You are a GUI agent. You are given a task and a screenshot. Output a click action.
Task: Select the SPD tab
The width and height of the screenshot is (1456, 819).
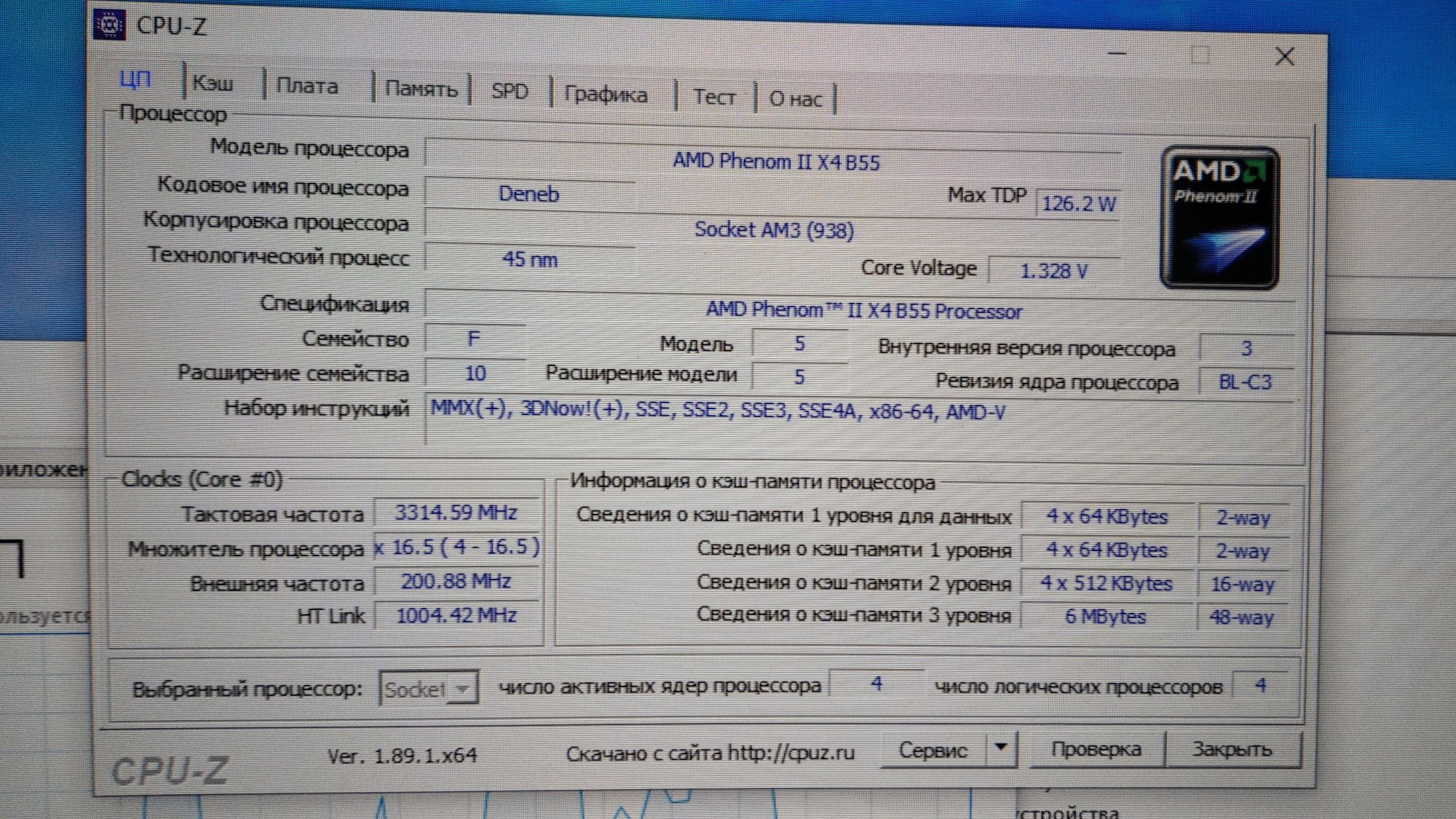coord(510,91)
